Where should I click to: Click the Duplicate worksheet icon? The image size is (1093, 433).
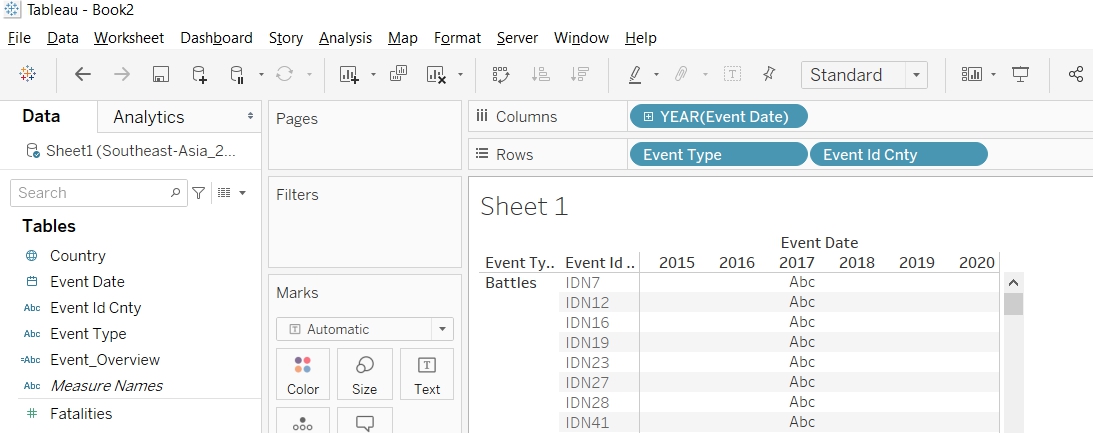[398, 75]
